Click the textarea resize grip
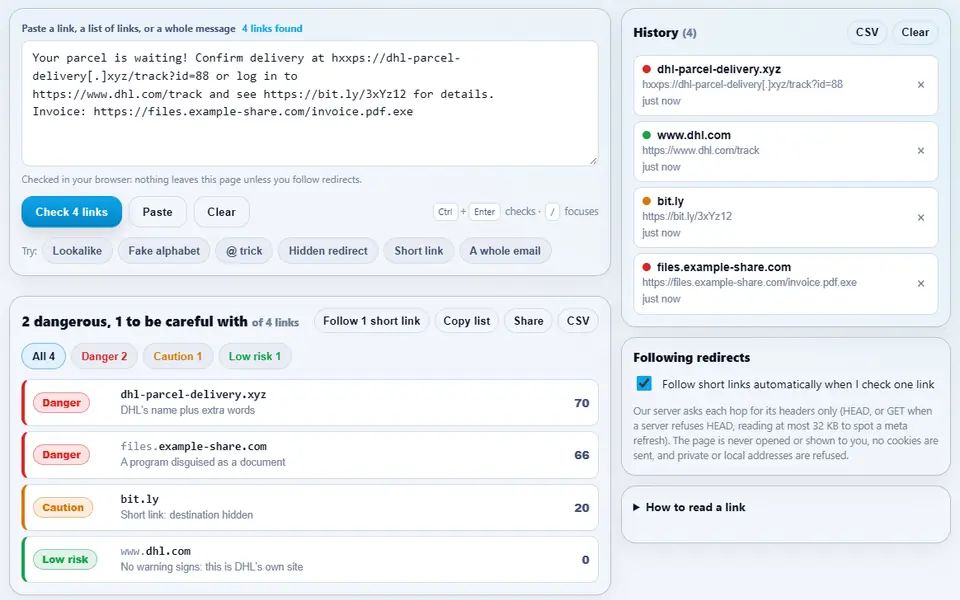The height and width of the screenshot is (600, 960). coord(593,160)
